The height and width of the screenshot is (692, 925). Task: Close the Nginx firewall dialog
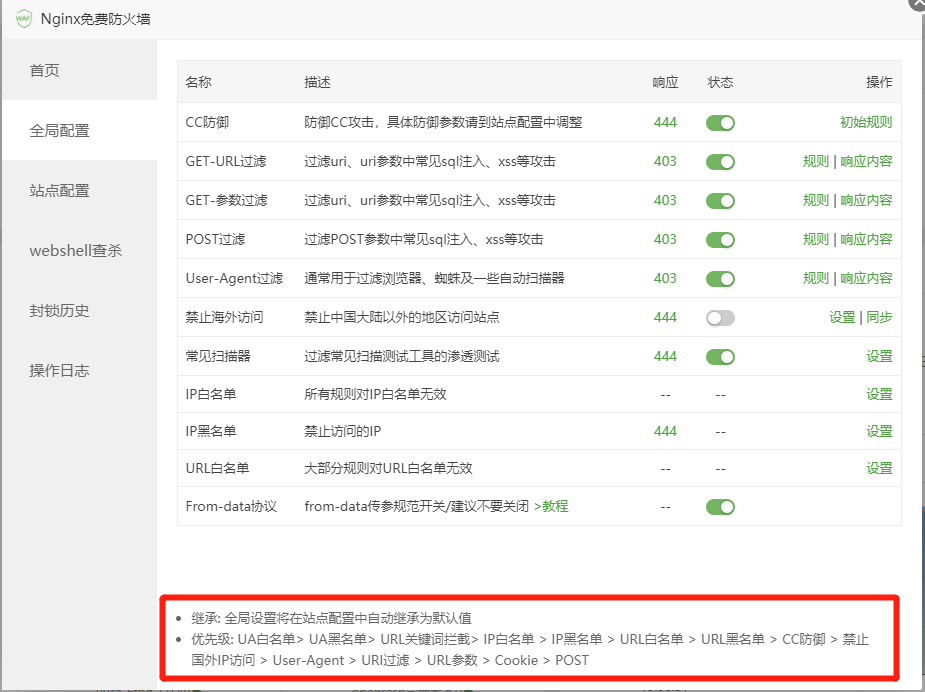pyautogui.click(x=918, y=3)
